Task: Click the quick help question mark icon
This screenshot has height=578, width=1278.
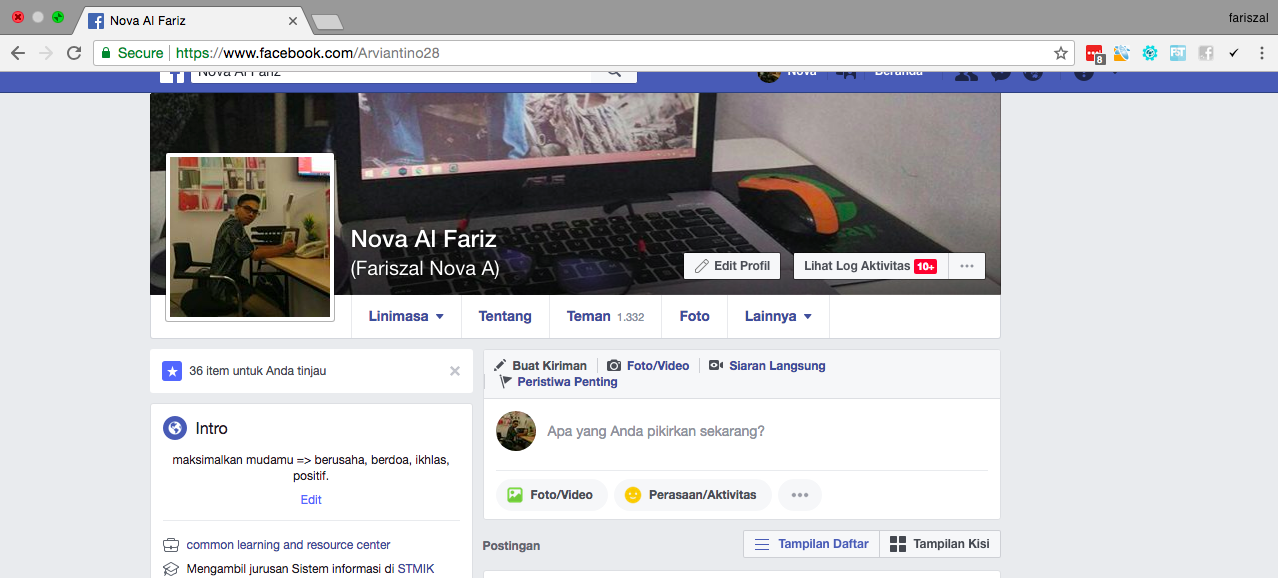Action: click(x=1083, y=77)
